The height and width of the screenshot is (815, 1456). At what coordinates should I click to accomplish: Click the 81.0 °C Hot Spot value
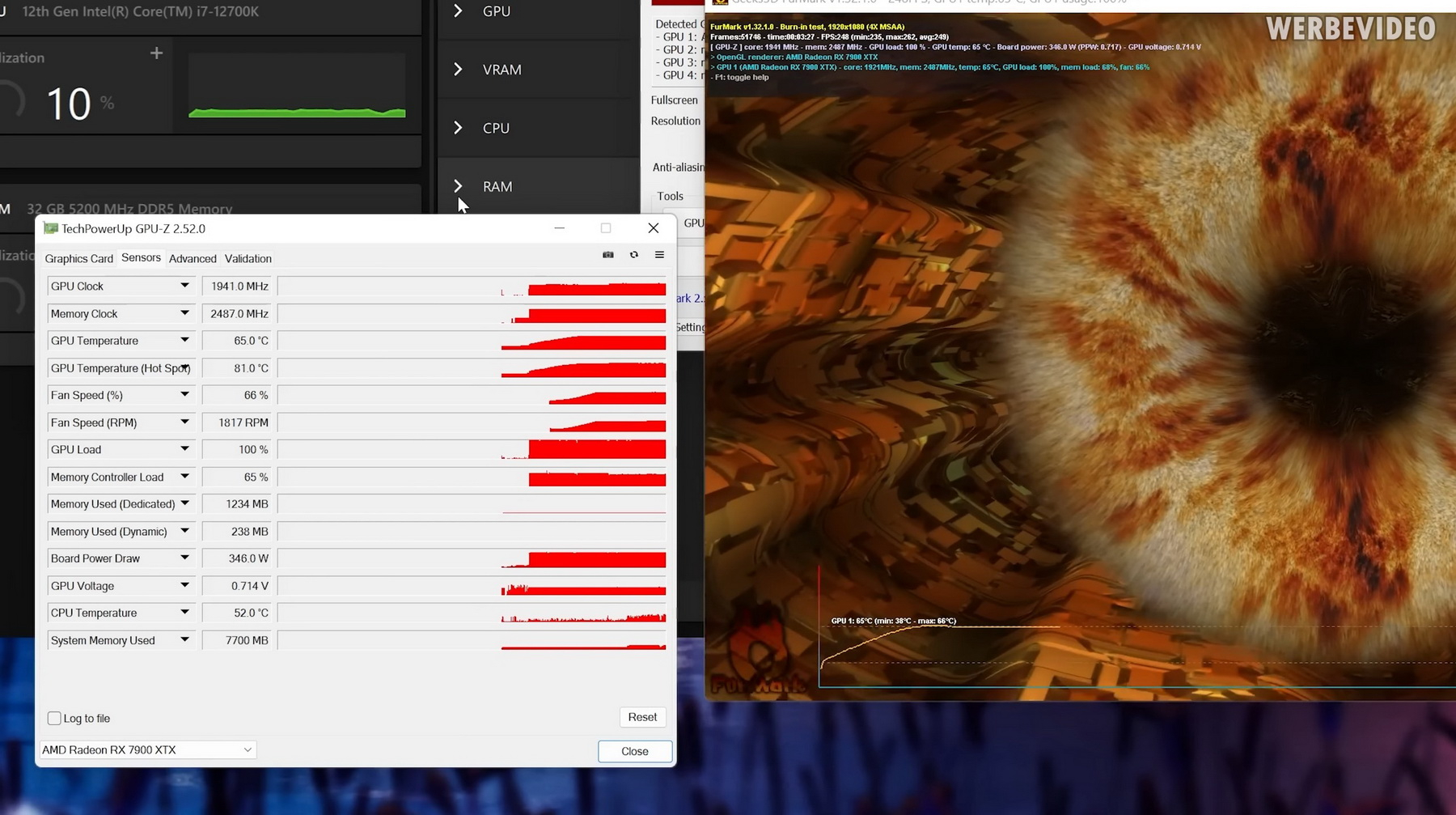(236, 368)
